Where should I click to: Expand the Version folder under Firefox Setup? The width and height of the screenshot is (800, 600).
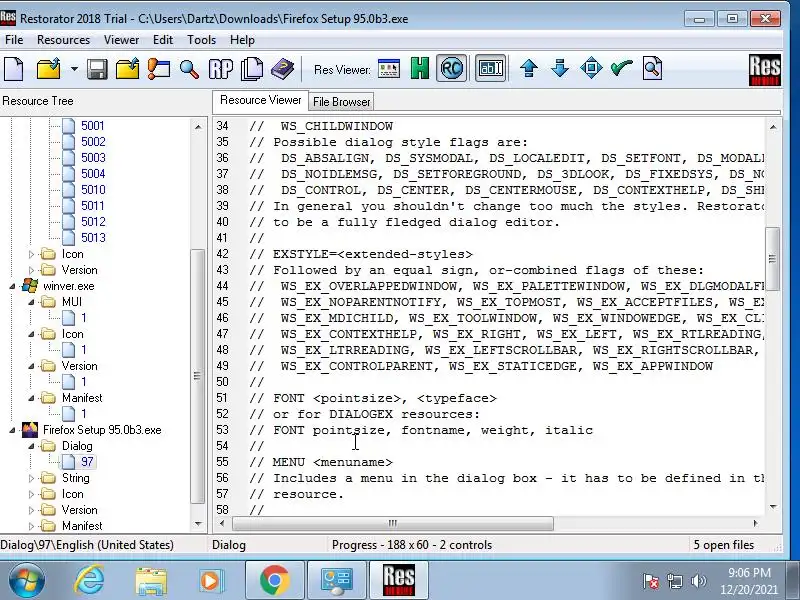tap(31, 510)
